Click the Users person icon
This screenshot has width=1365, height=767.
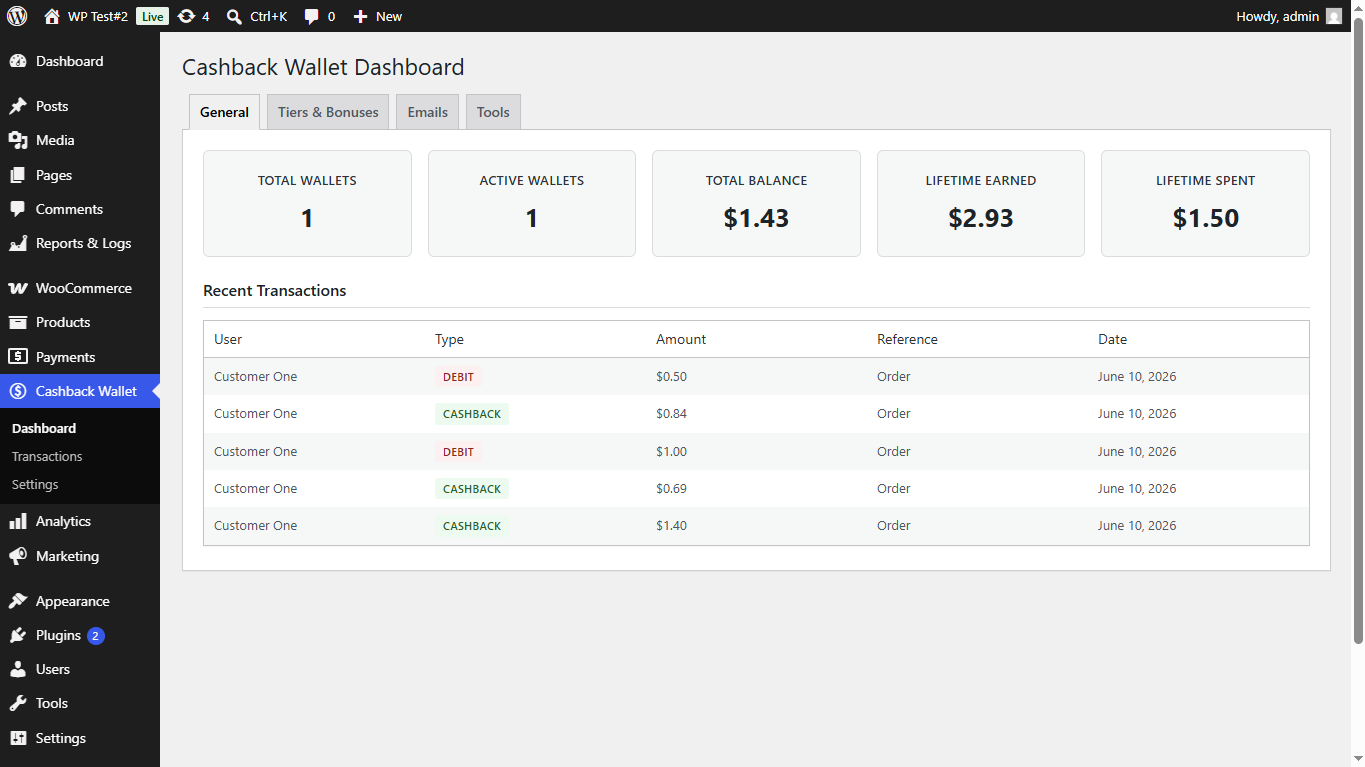click(x=18, y=669)
